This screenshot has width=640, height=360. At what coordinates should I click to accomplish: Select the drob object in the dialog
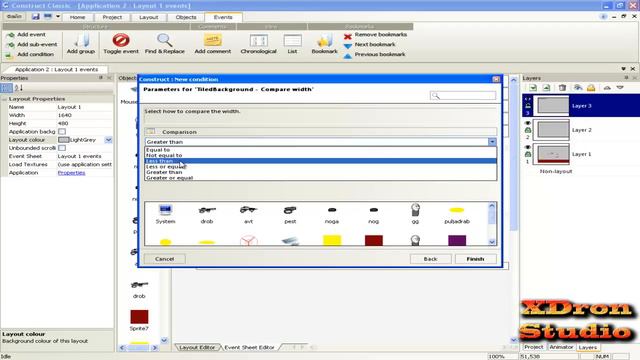pyautogui.click(x=207, y=214)
